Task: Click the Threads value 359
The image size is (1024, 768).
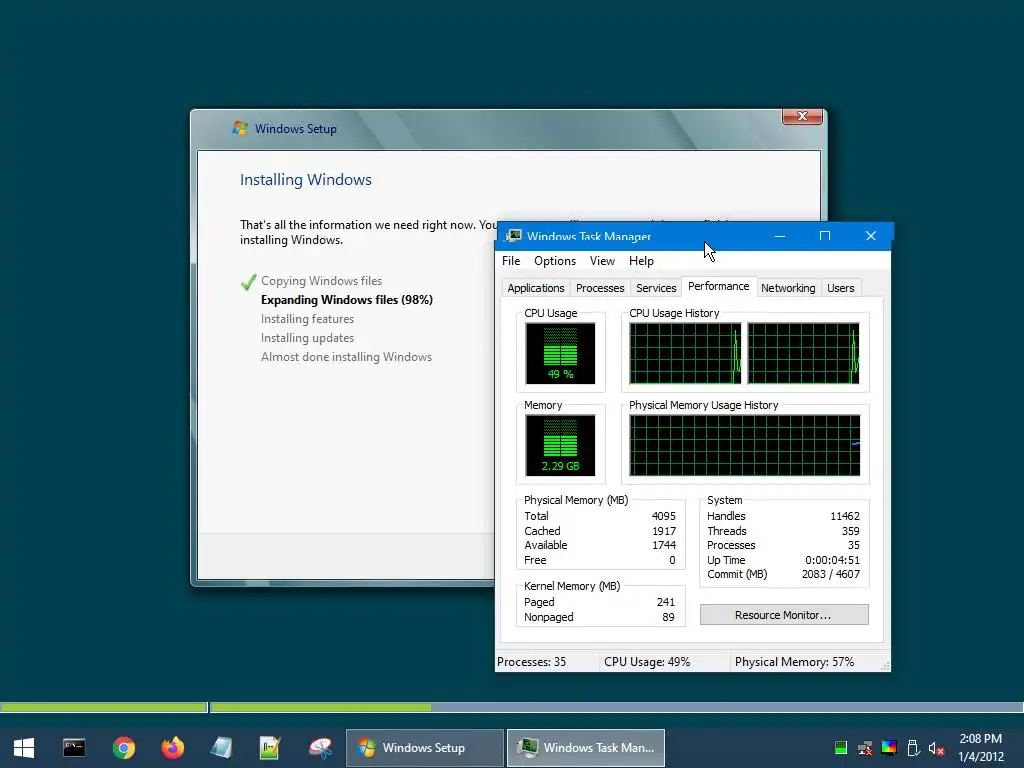Action: click(x=850, y=531)
